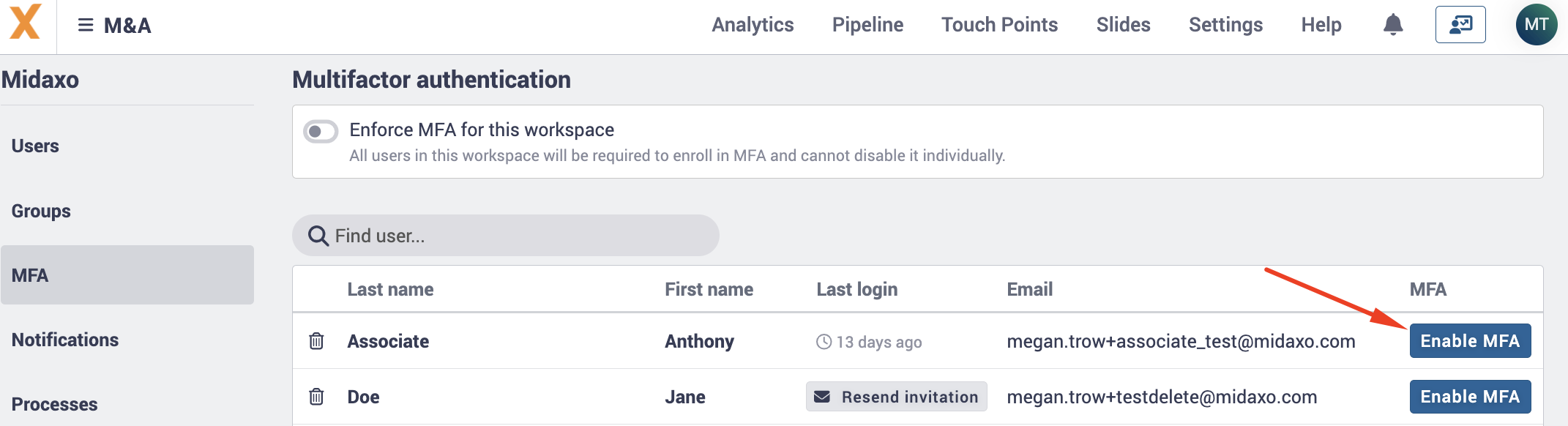The image size is (1568, 426).
Task: Focus the Find user search field
Action: click(x=506, y=236)
